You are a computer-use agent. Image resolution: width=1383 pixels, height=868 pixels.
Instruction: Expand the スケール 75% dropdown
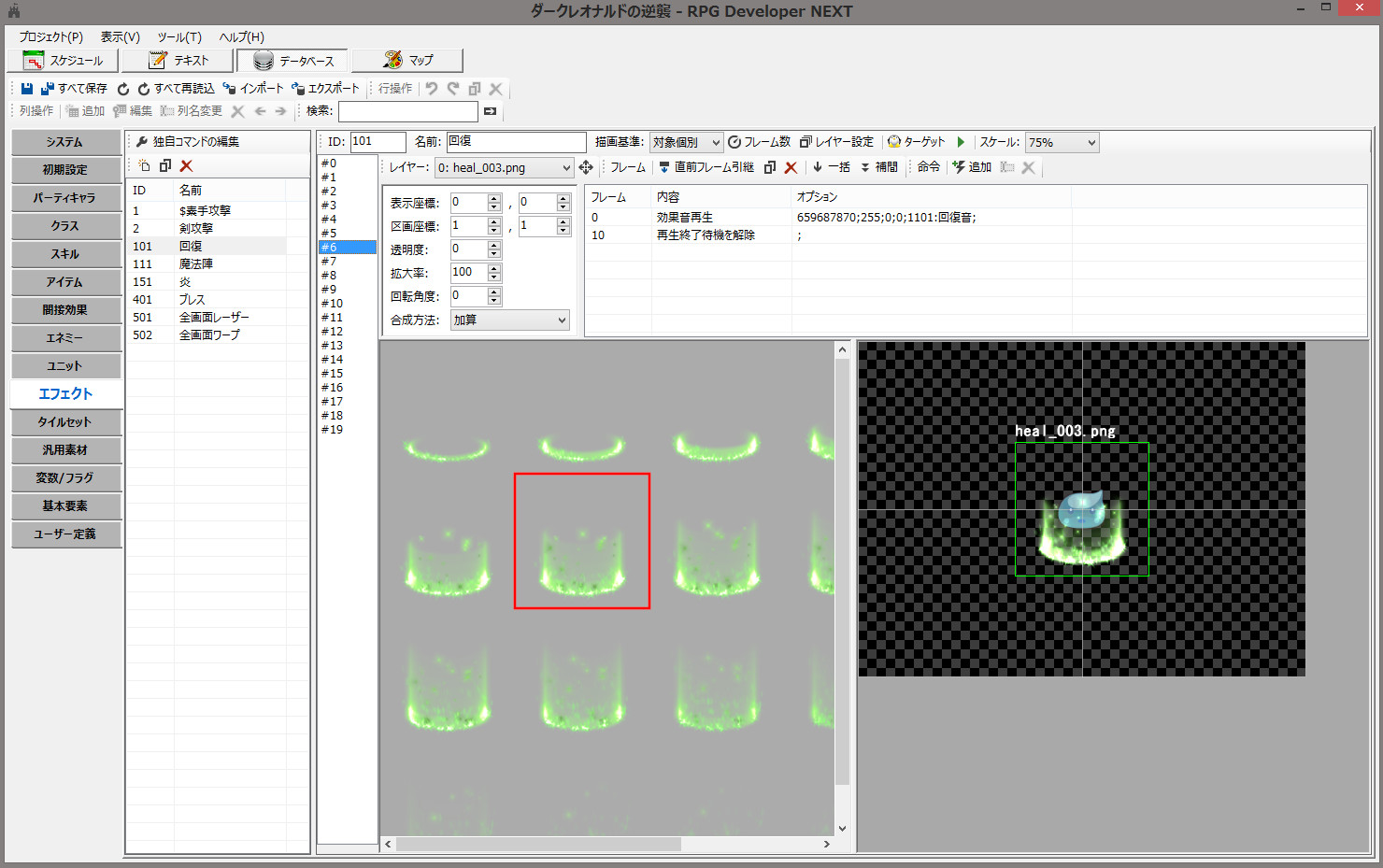point(1091,143)
